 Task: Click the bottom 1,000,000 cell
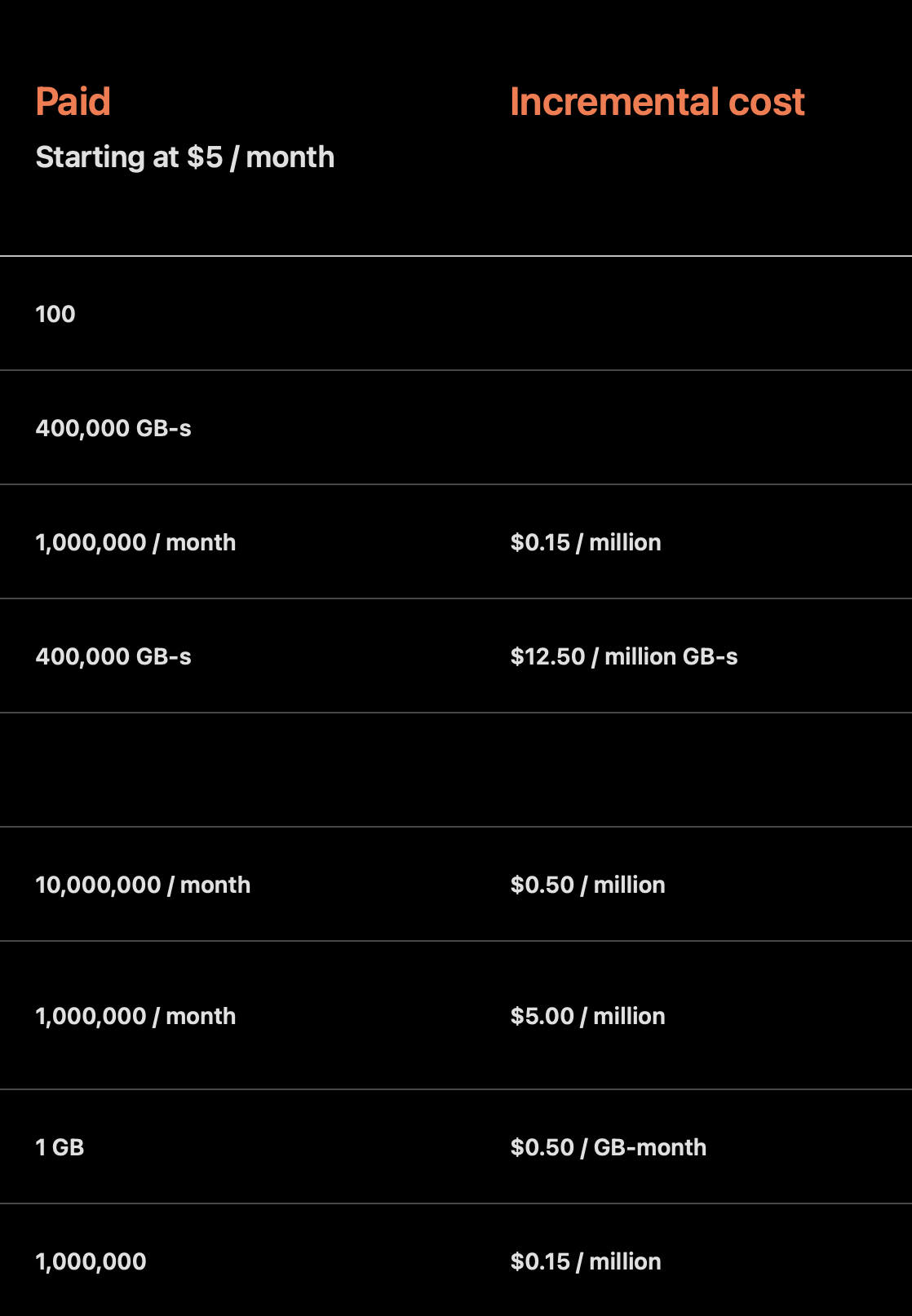click(x=91, y=1261)
